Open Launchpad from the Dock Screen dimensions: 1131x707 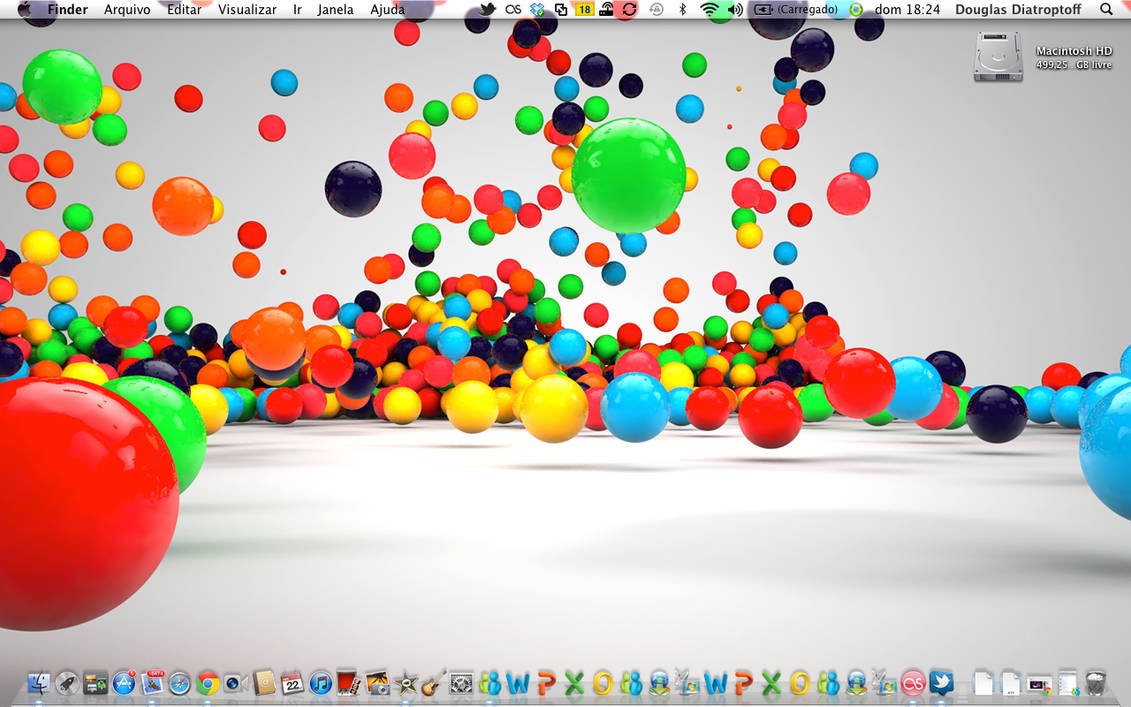click(68, 683)
